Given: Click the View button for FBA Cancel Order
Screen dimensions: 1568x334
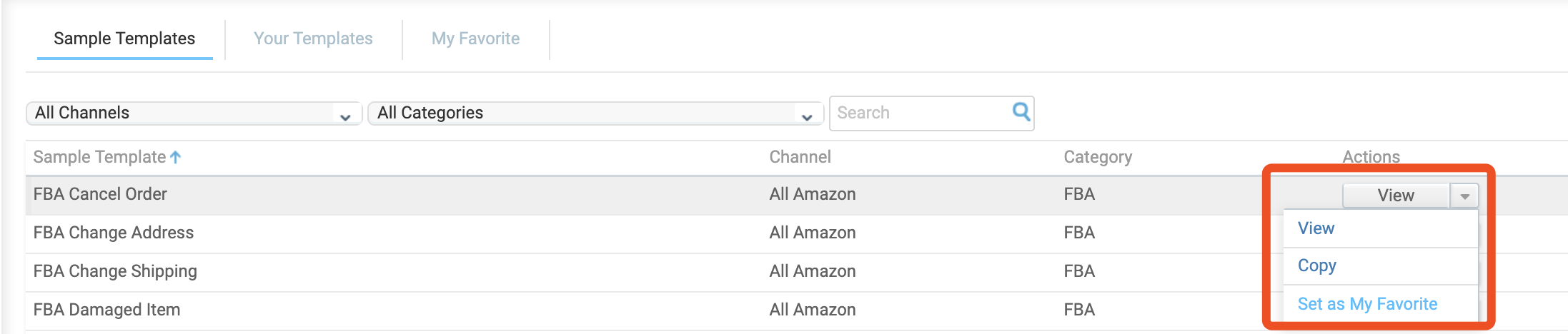Looking at the screenshot, I should 1396,196.
